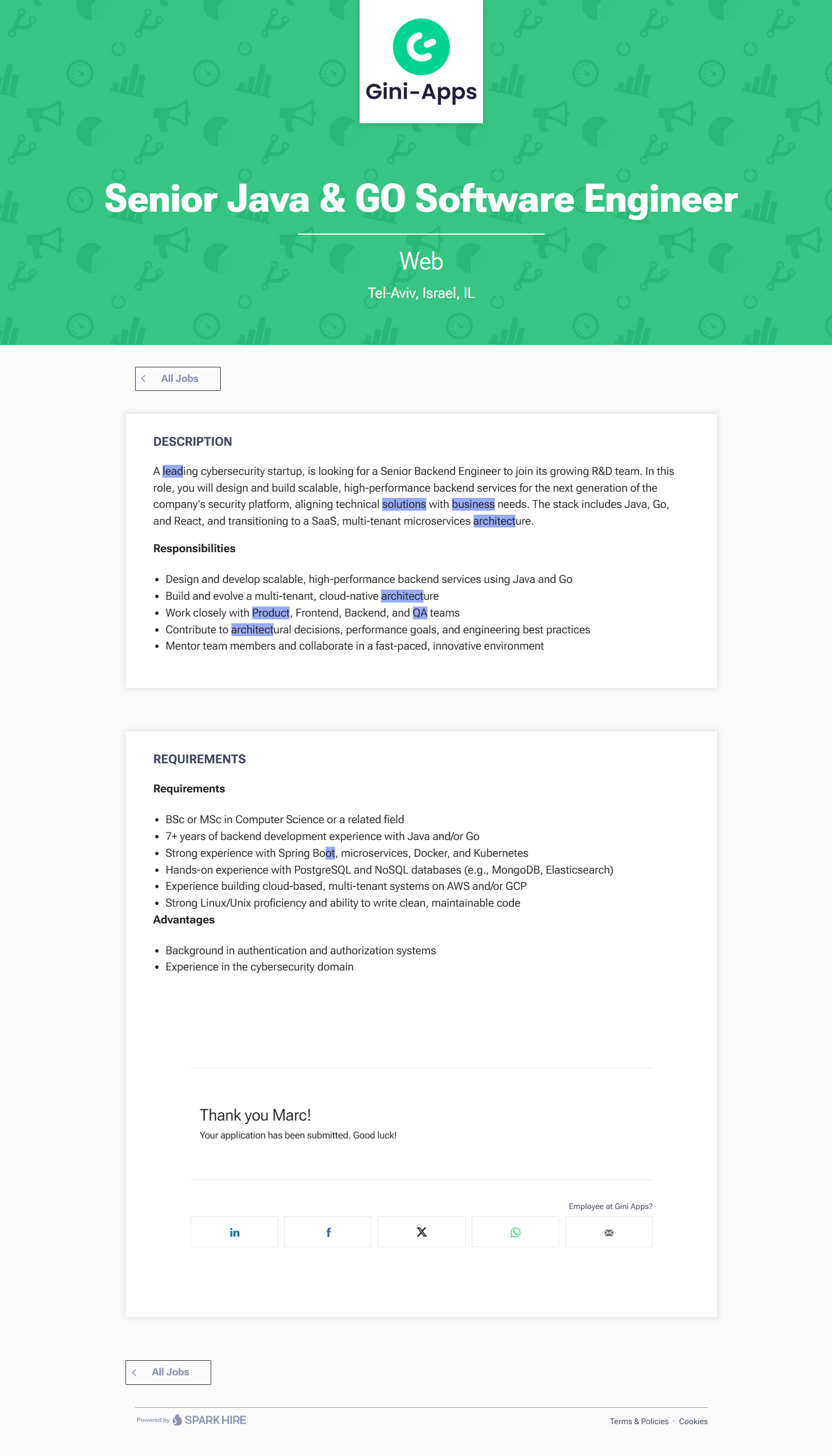The width and height of the screenshot is (832, 1456).
Task: Click the Spark Hire logo in footer
Action: point(209,1420)
